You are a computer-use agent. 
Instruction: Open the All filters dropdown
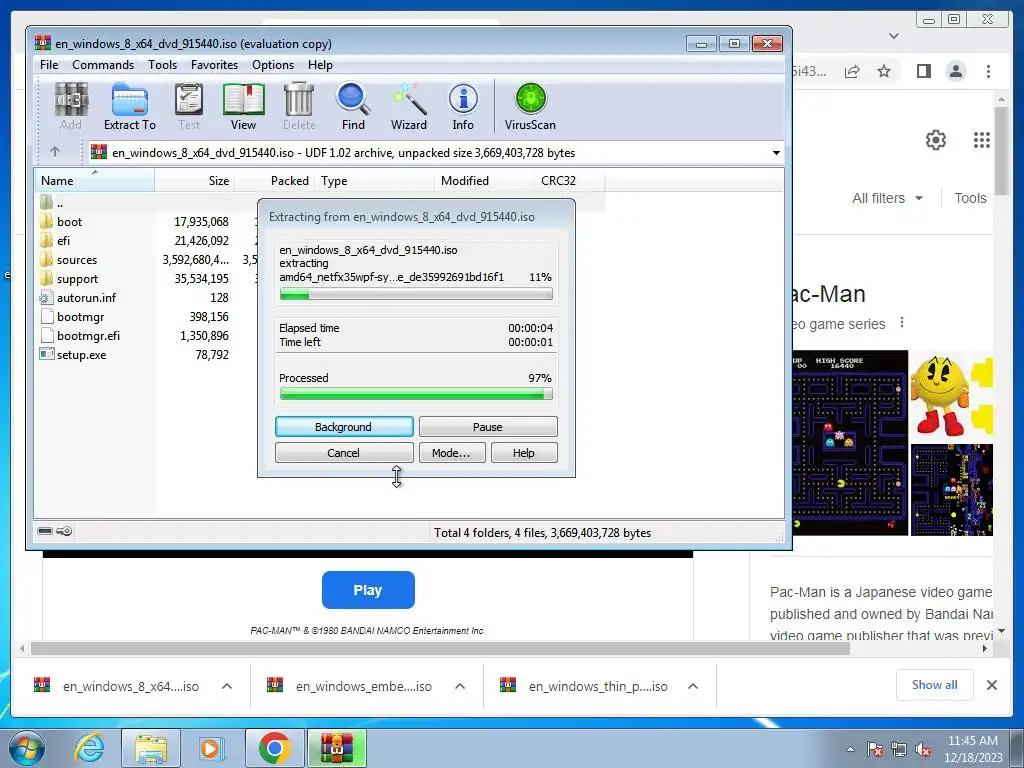(887, 198)
